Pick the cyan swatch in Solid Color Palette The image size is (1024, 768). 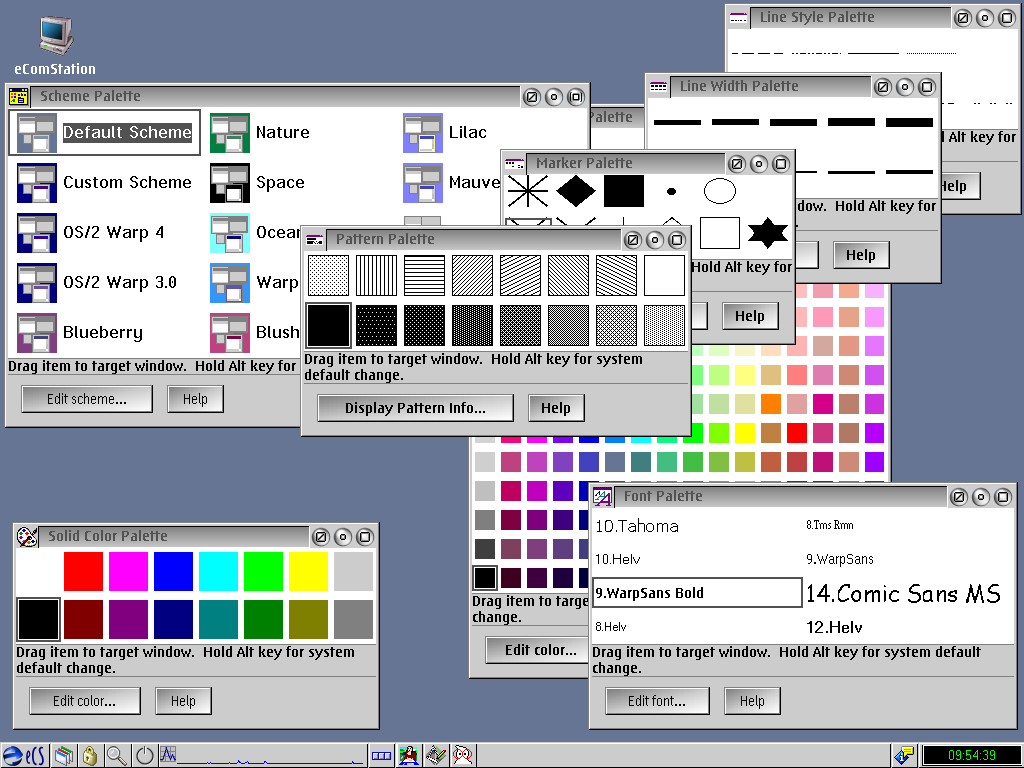point(218,571)
